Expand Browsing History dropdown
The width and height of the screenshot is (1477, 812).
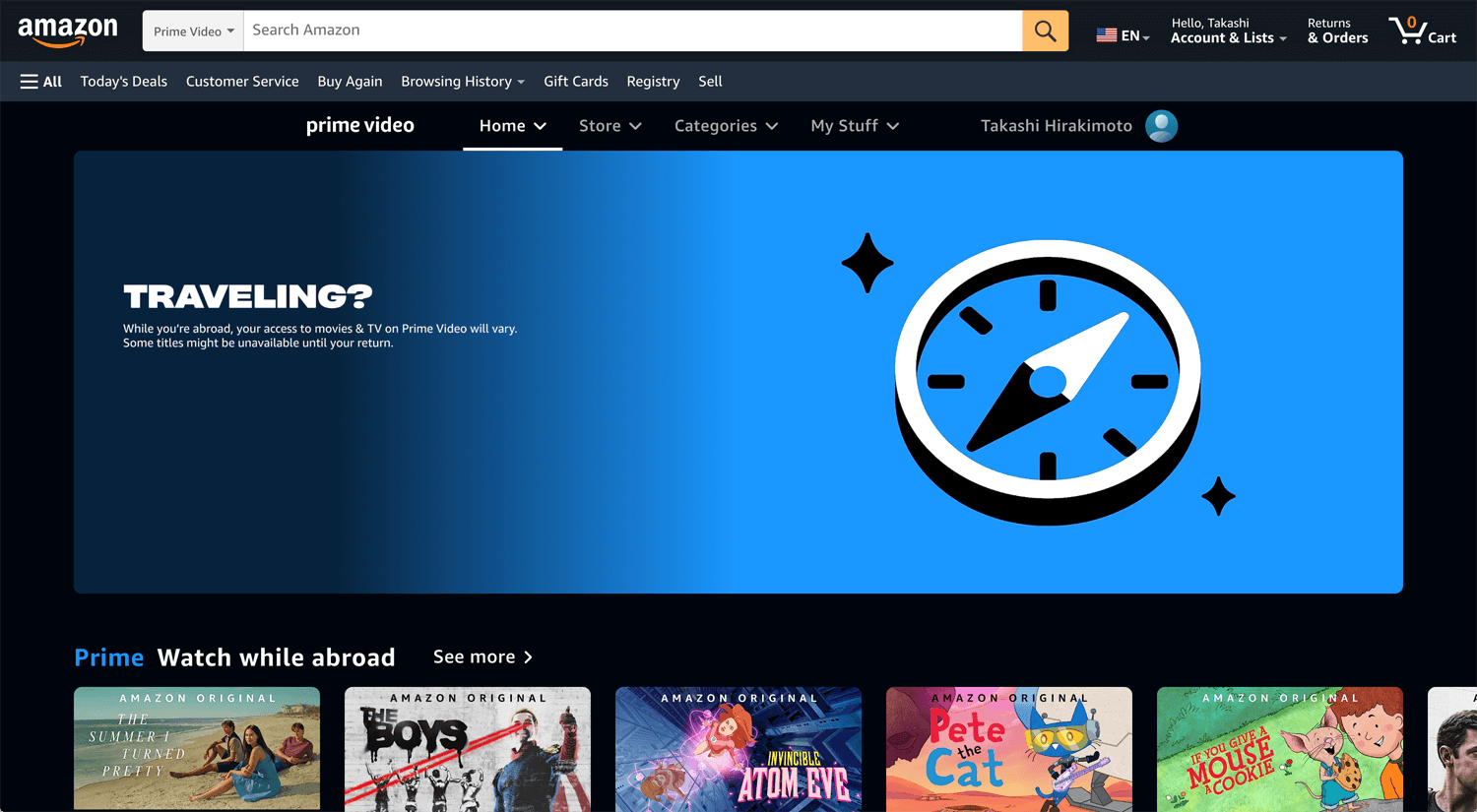[x=463, y=82]
